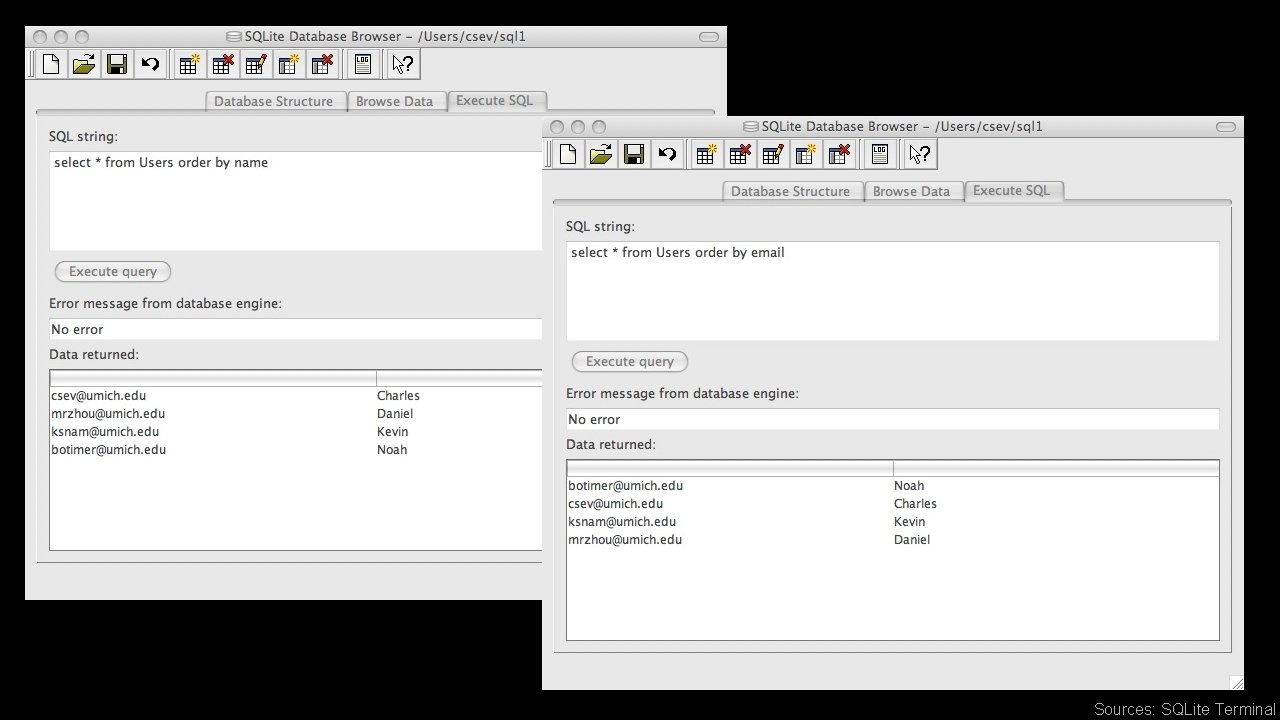The height and width of the screenshot is (720, 1280).
Task: Click Create Table icon in the back window
Action: pyautogui.click(x=188, y=65)
